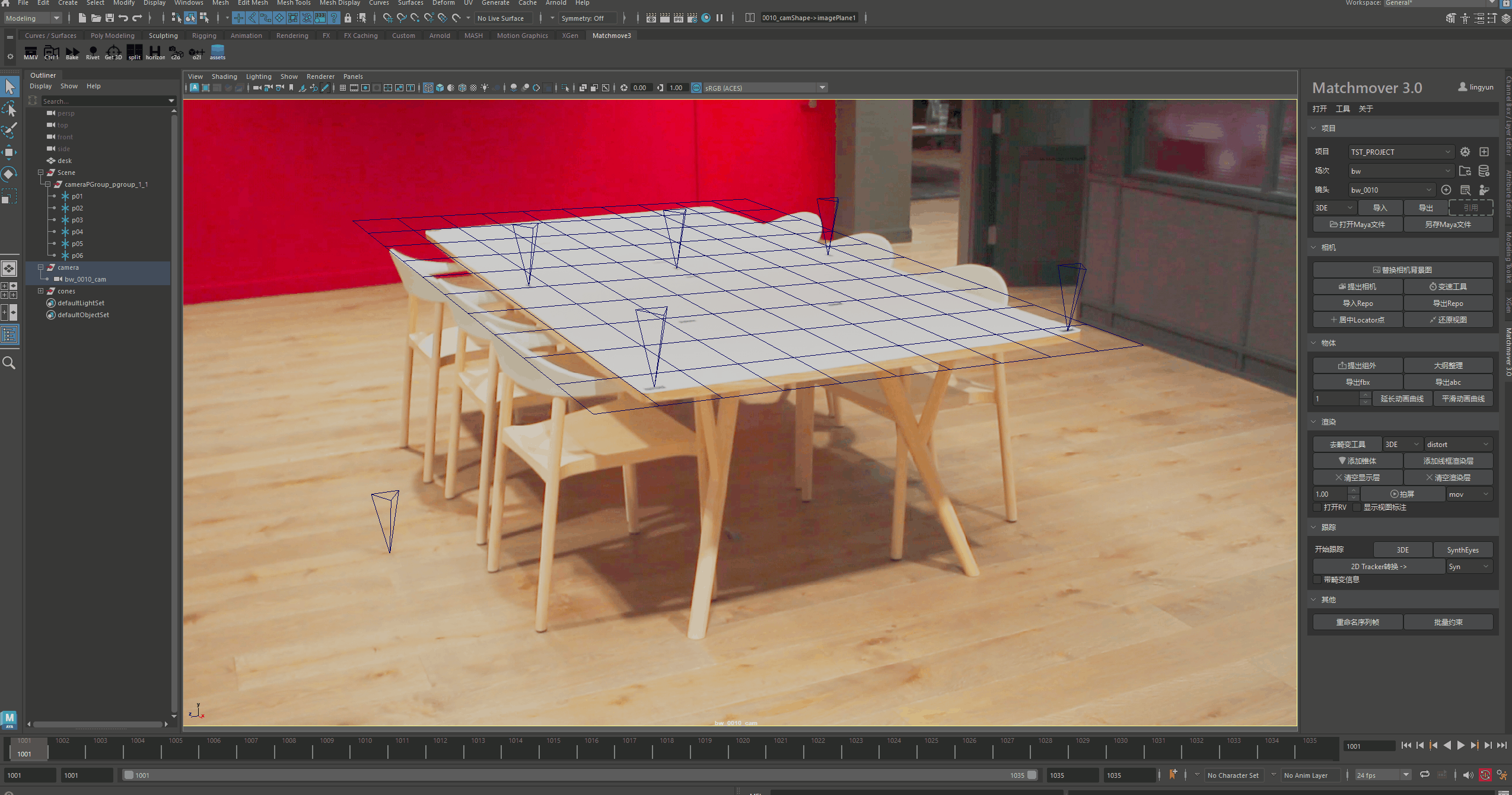Click the split shelf icon
Screen dimensions: 1512x795
point(135,53)
